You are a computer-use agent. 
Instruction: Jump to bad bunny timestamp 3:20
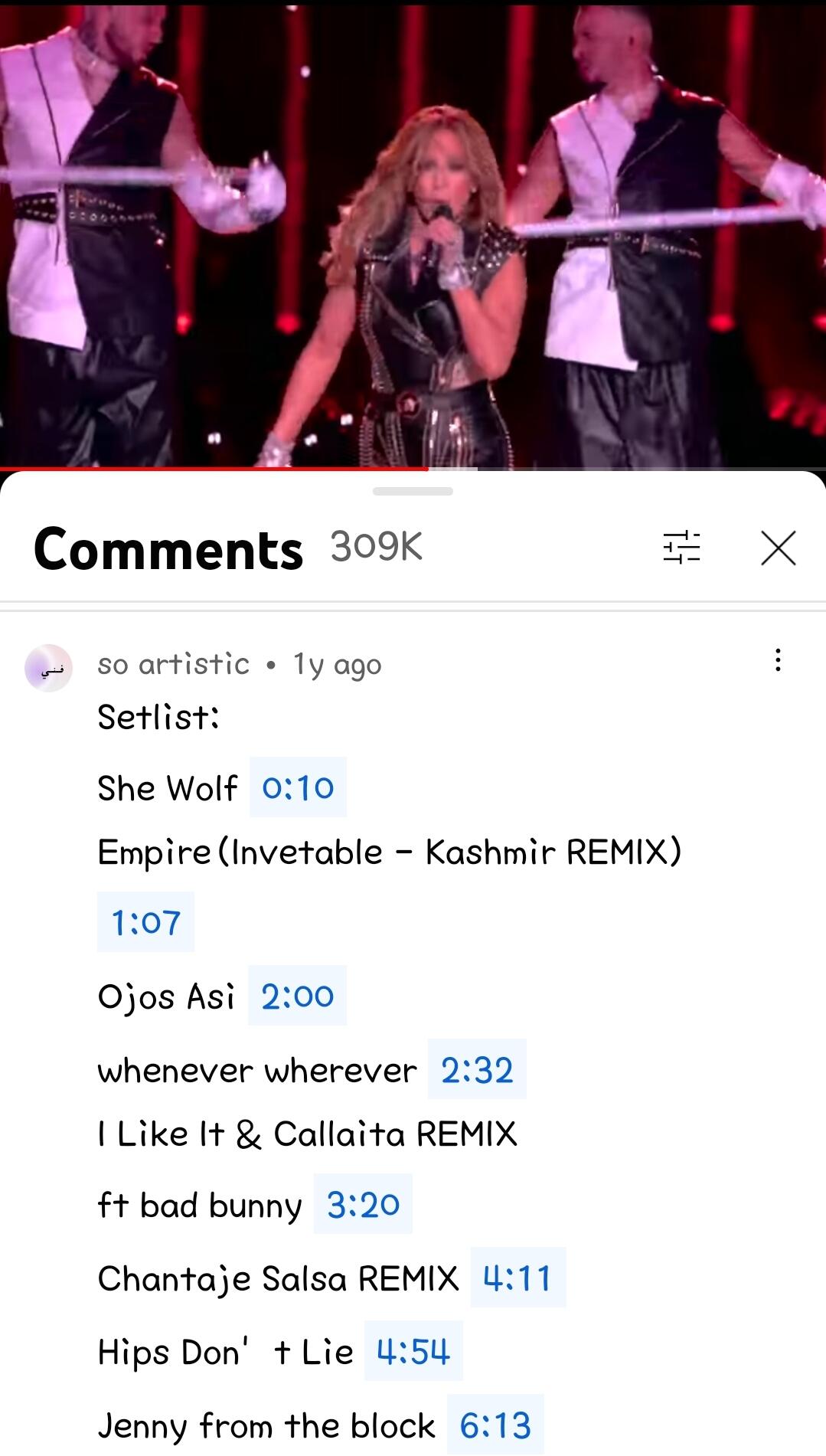click(363, 1204)
